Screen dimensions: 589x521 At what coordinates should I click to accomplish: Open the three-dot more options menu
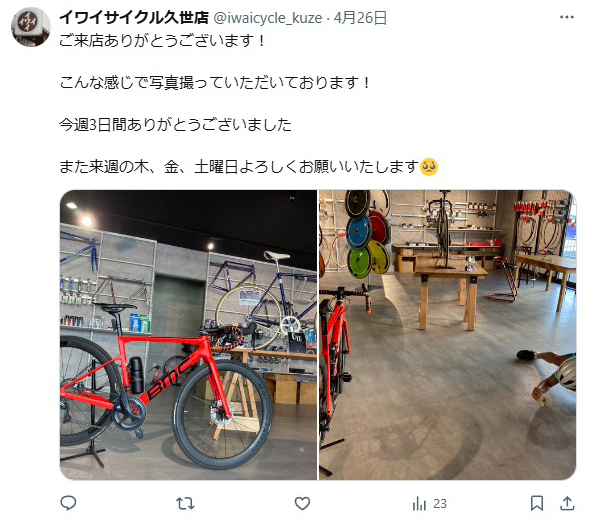[566, 17]
